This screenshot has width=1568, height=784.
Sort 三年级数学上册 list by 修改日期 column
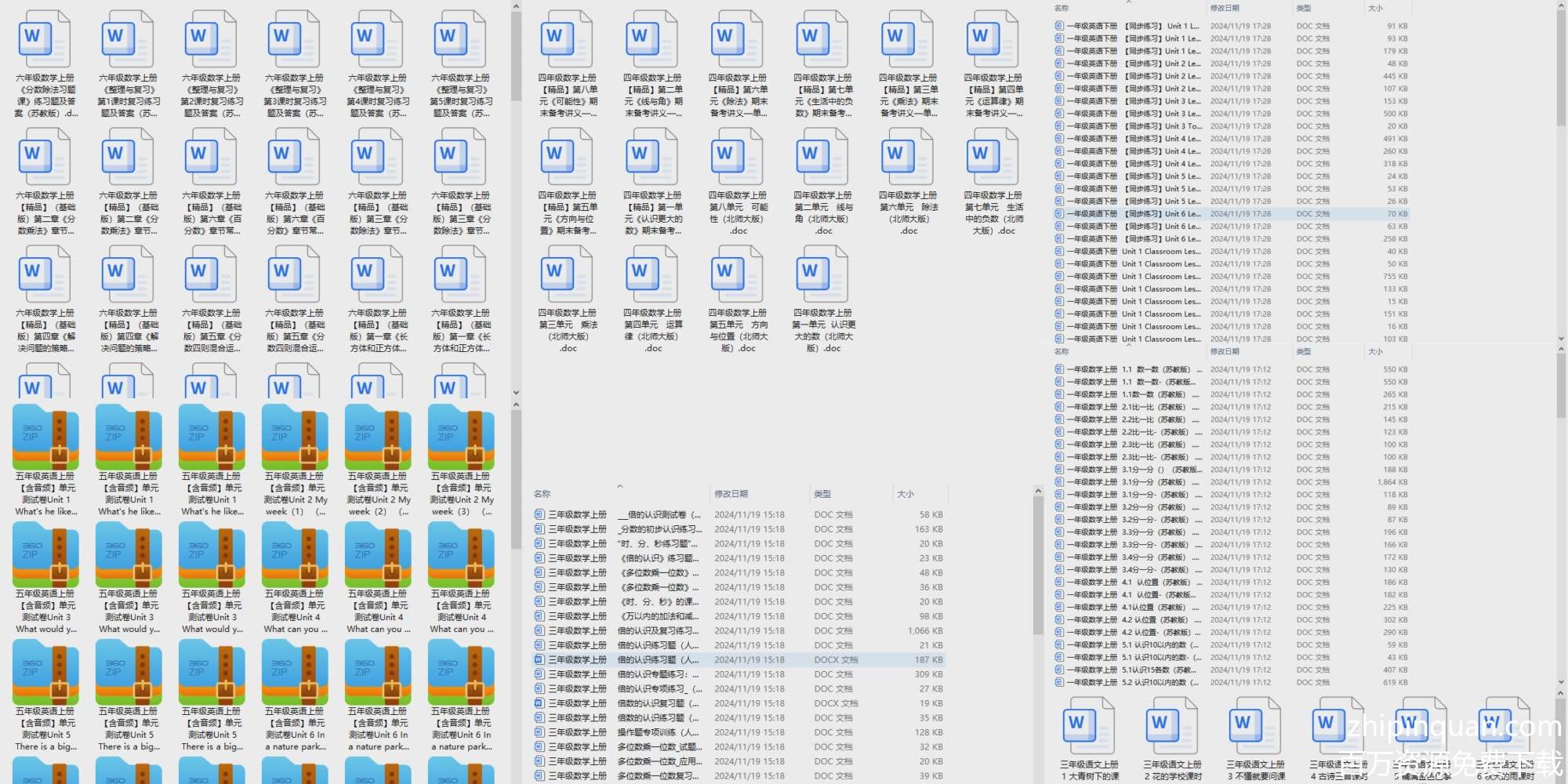click(731, 494)
